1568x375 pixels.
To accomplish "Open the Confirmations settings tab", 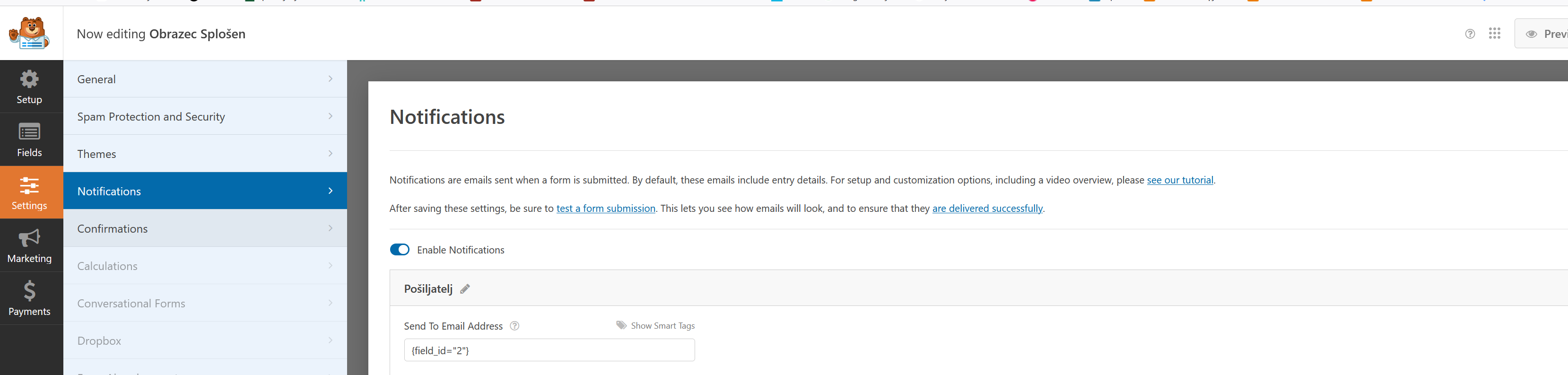I will click(x=205, y=228).
